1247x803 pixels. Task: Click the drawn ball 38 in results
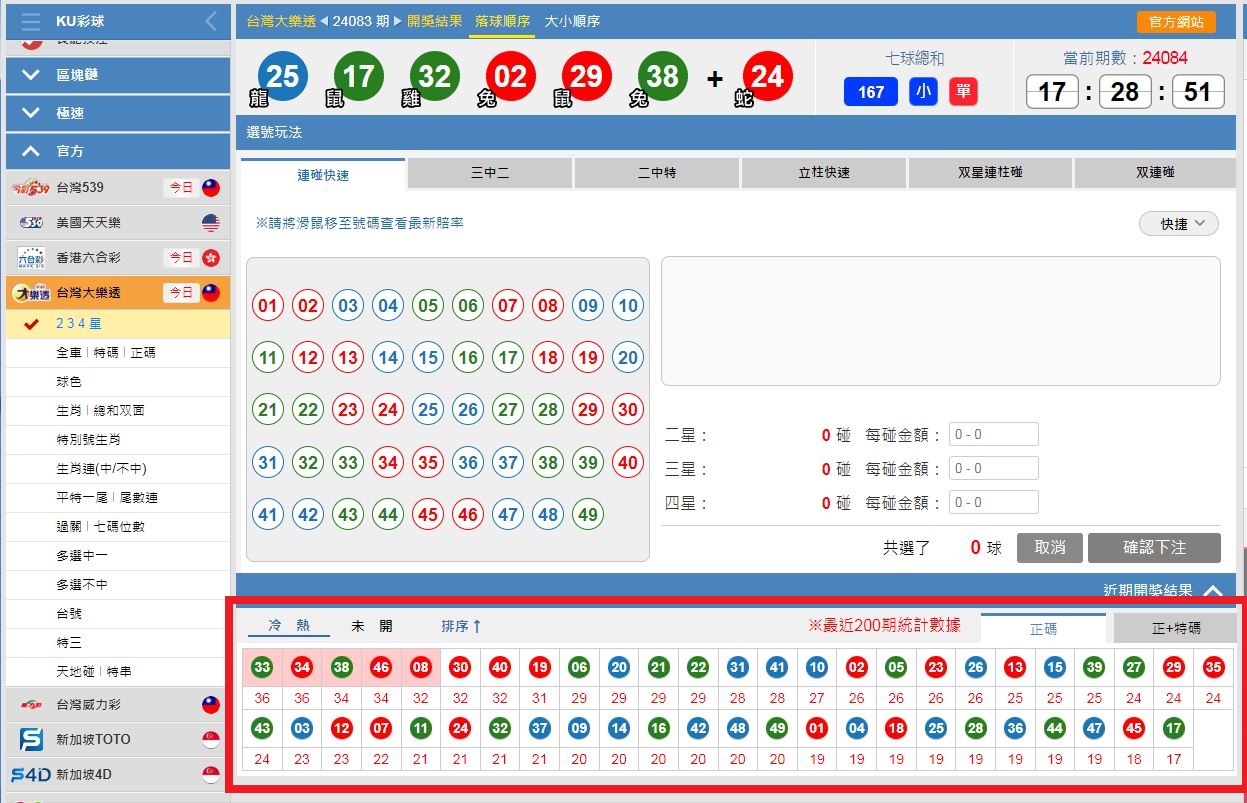[662, 77]
